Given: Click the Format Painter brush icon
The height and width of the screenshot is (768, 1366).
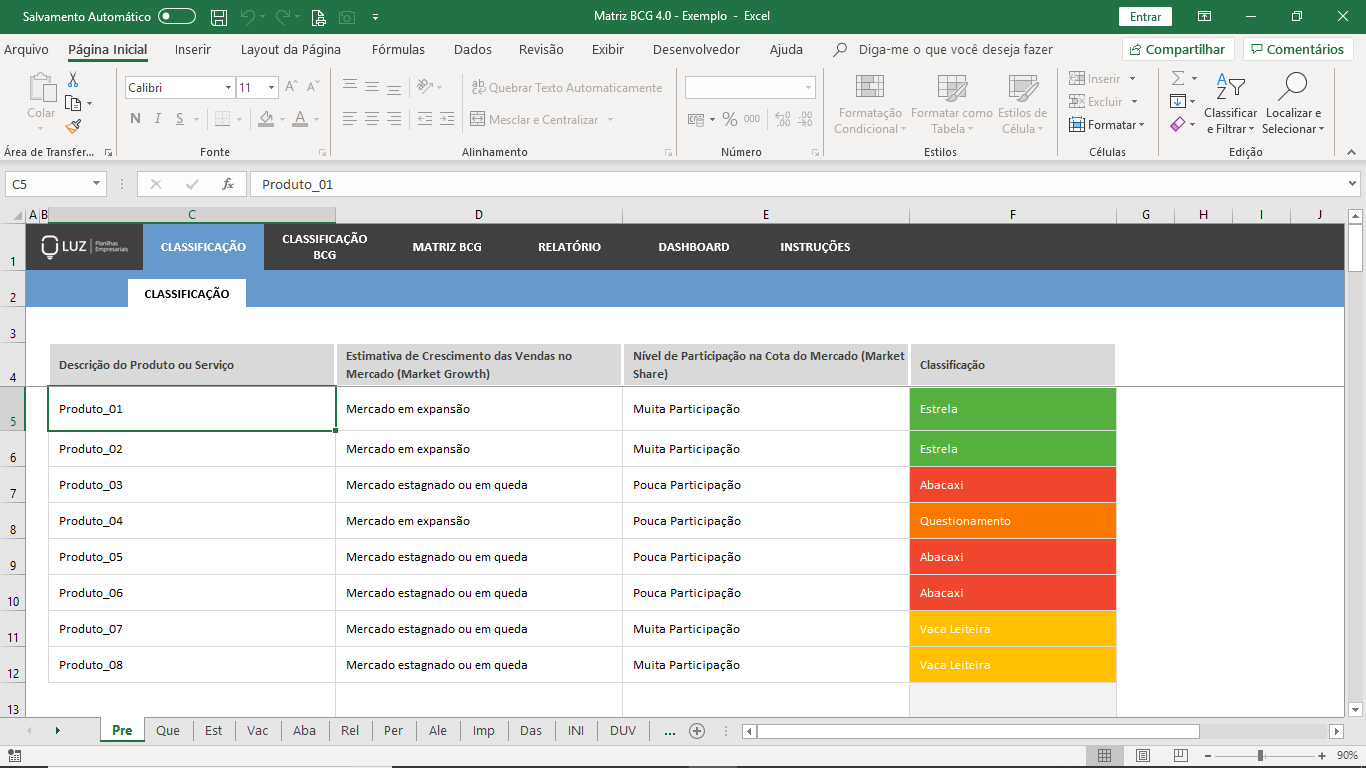Looking at the screenshot, I should tap(73, 126).
